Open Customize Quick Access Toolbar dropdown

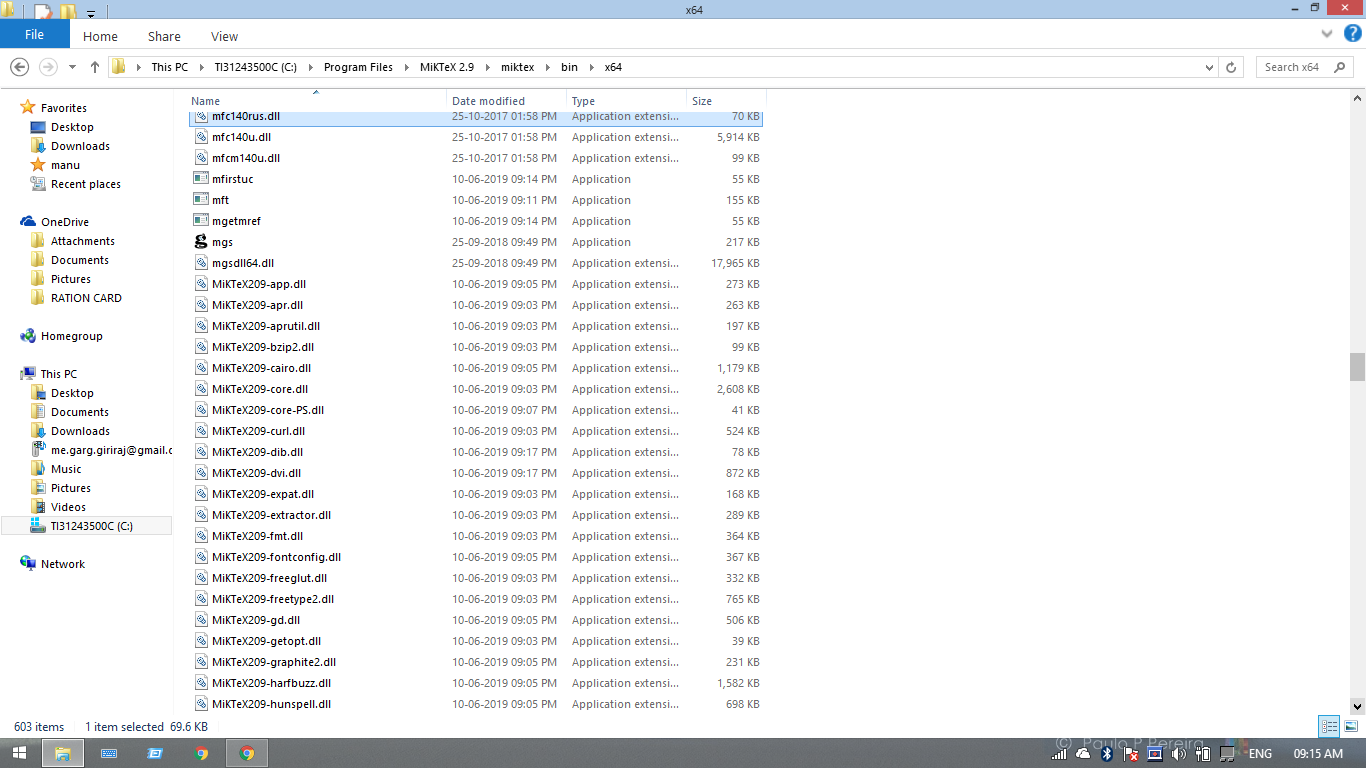click(91, 13)
